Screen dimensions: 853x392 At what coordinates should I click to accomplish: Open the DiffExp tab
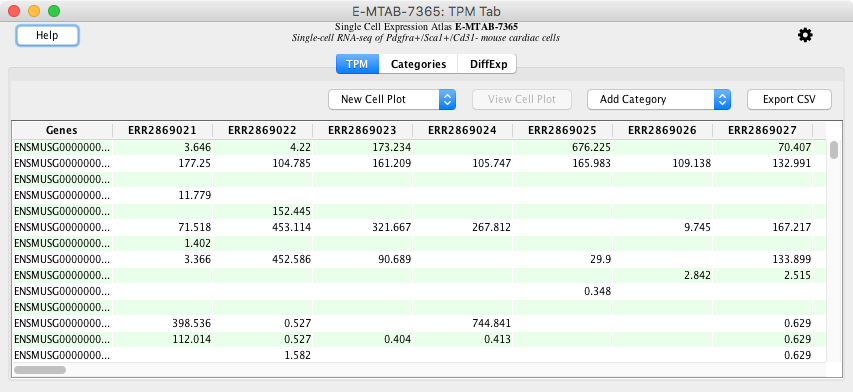click(x=488, y=64)
